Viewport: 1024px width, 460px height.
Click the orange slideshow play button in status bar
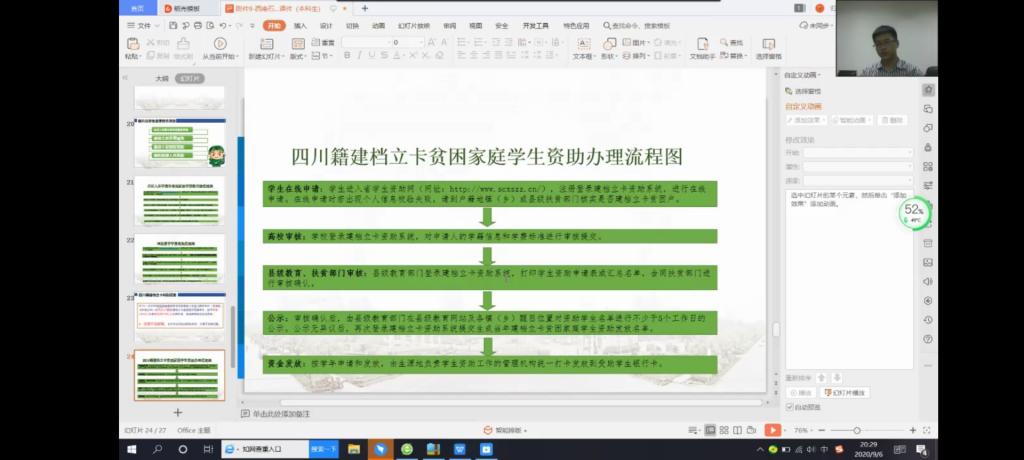tap(771, 429)
